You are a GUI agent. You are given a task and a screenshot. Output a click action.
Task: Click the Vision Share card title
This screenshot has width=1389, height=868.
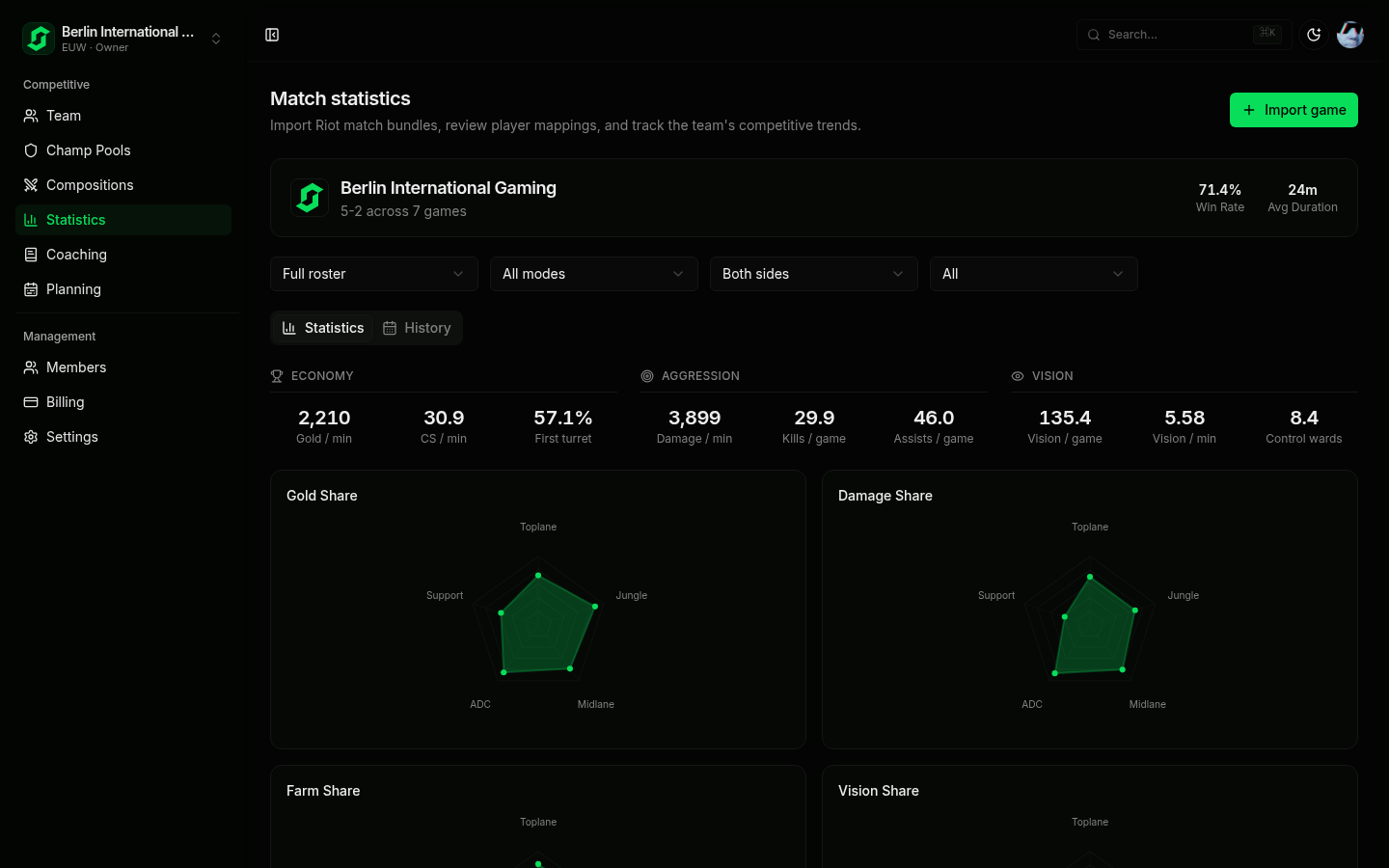879,791
